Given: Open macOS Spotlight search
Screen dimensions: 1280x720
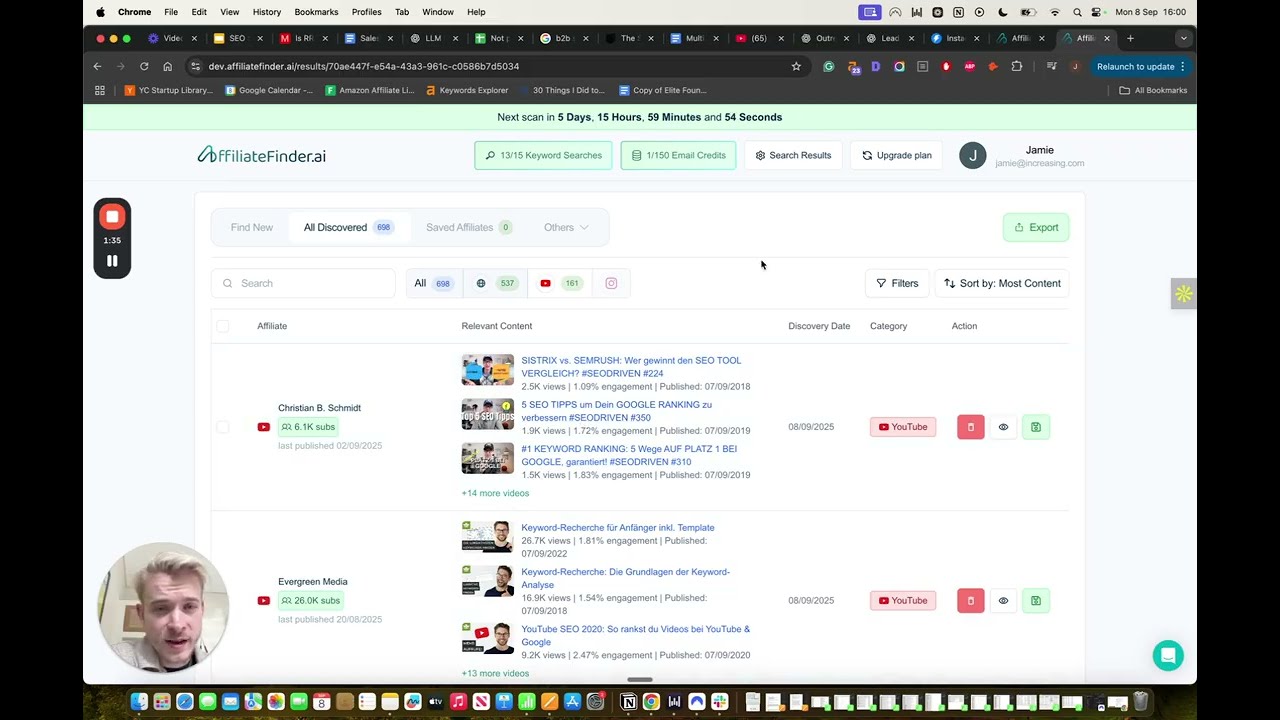Looking at the screenshot, I should tap(1076, 12).
